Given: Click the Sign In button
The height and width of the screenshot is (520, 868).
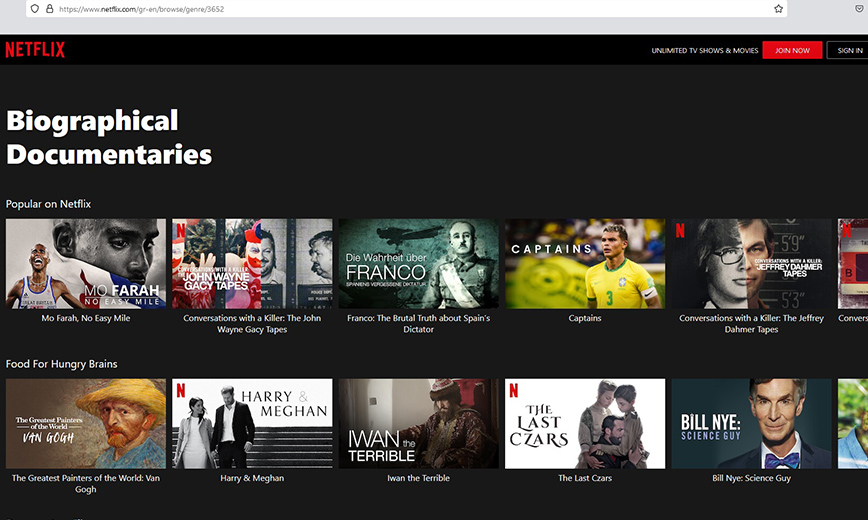Looking at the screenshot, I should point(848,50).
